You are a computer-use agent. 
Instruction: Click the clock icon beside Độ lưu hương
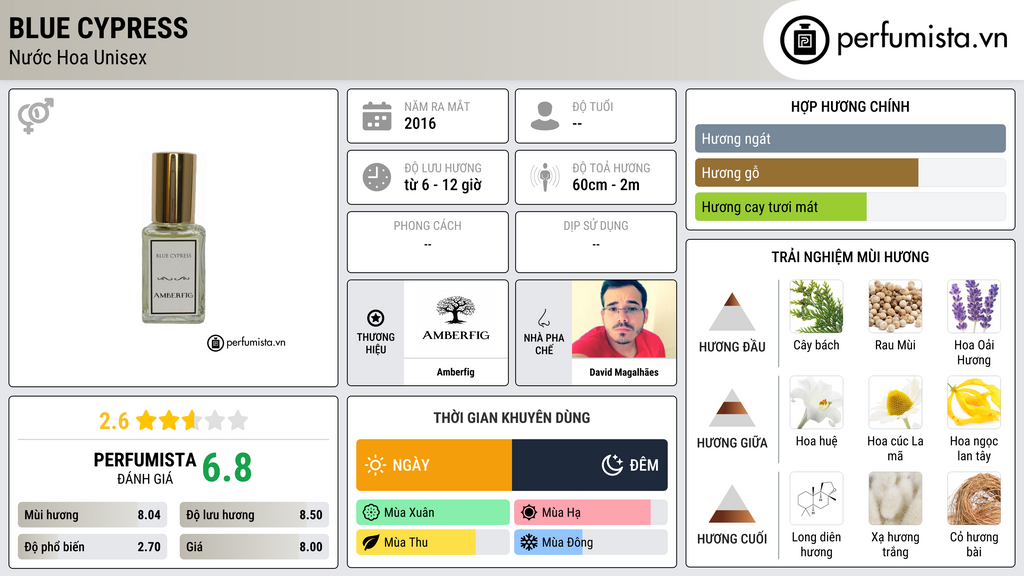click(377, 177)
